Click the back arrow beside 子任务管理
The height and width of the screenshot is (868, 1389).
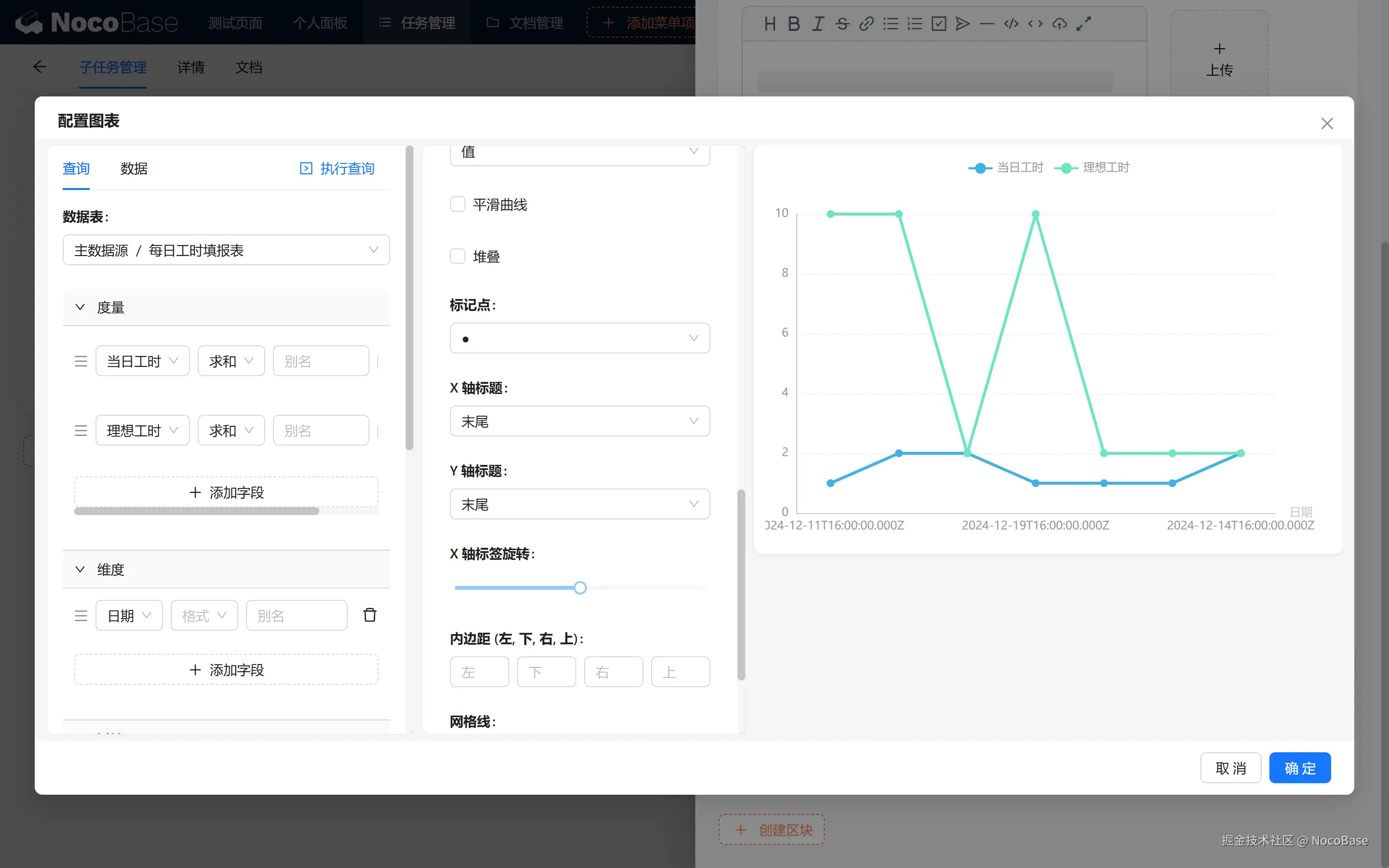pyautogui.click(x=39, y=67)
